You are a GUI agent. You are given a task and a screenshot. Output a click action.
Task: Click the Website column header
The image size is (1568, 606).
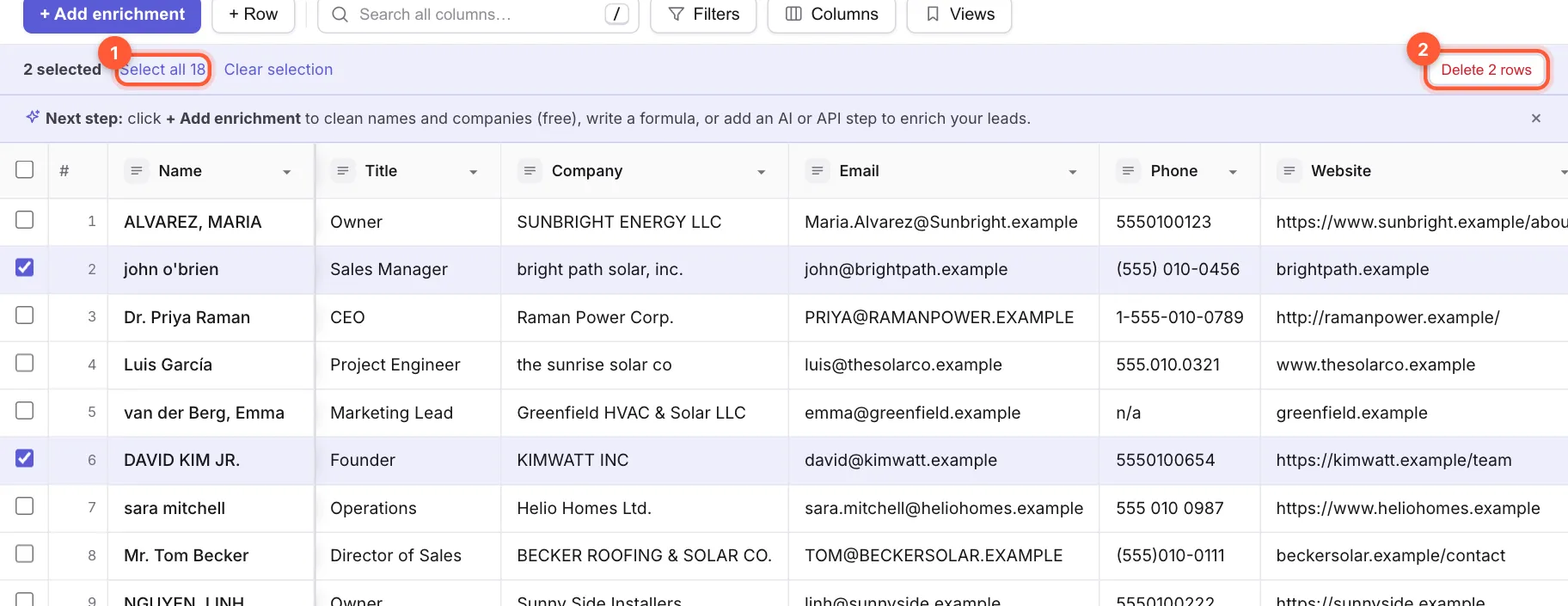pos(1414,171)
